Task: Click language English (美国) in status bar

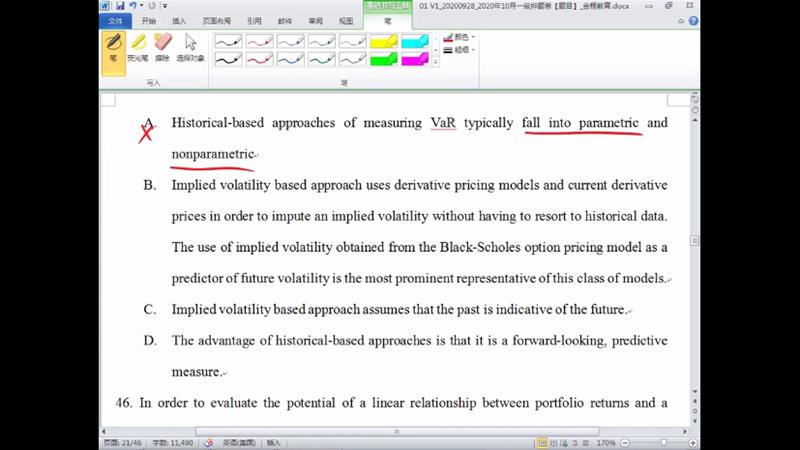Action: pos(239,443)
